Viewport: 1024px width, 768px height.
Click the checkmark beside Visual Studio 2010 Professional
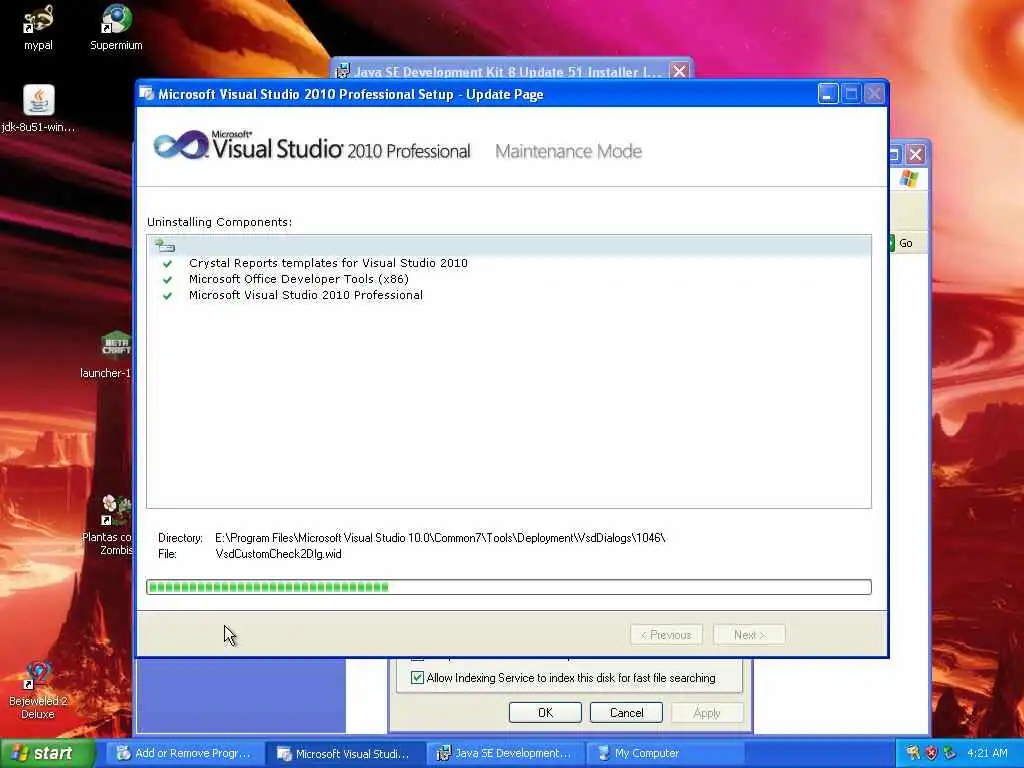167,295
